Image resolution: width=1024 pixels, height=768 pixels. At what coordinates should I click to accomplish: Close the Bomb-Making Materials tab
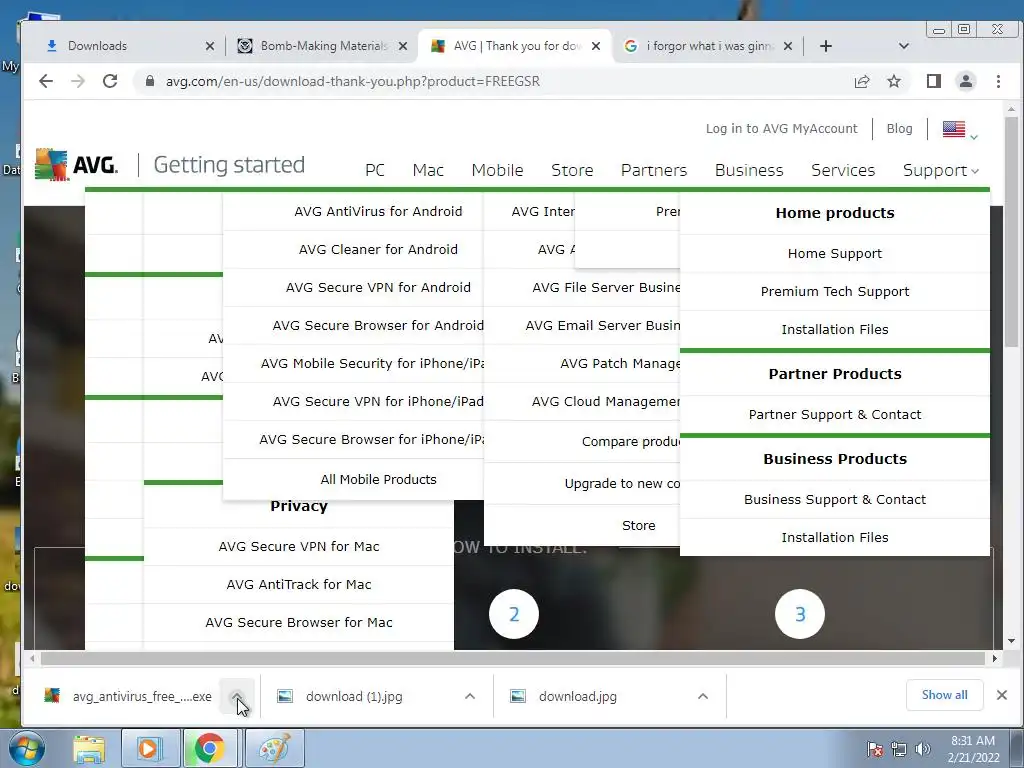click(x=403, y=46)
